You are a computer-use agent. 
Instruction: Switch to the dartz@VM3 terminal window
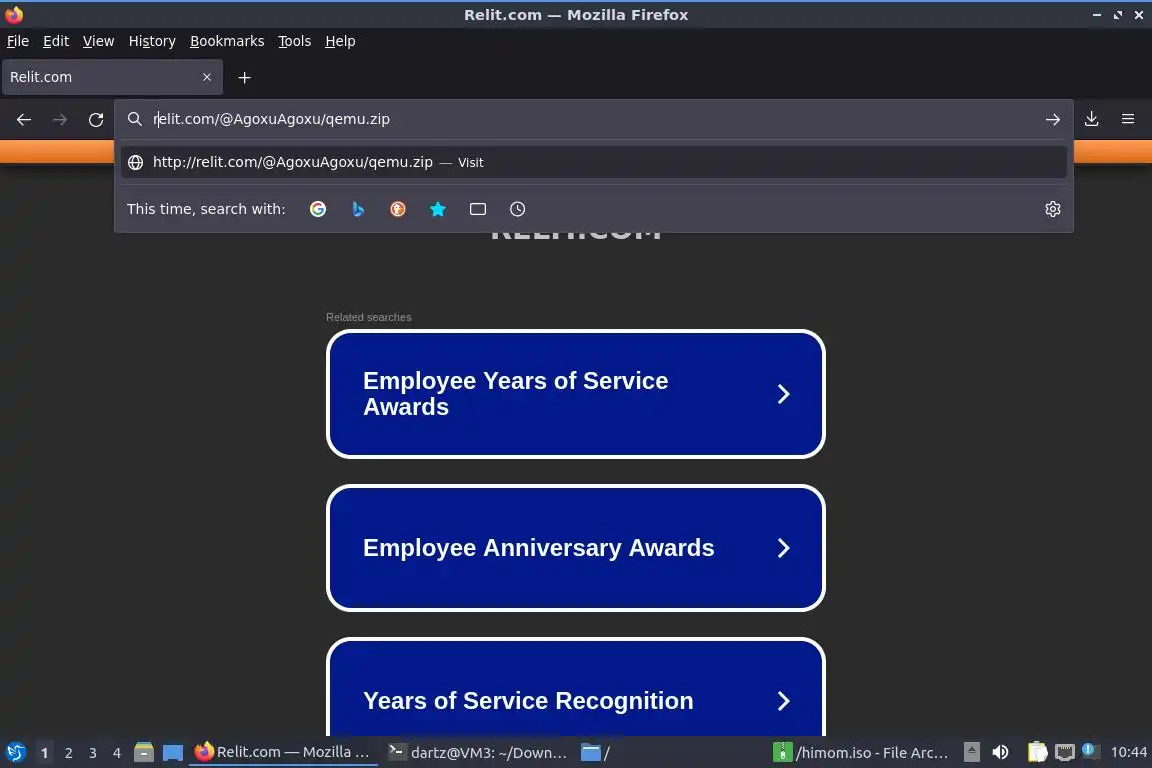point(478,753)
